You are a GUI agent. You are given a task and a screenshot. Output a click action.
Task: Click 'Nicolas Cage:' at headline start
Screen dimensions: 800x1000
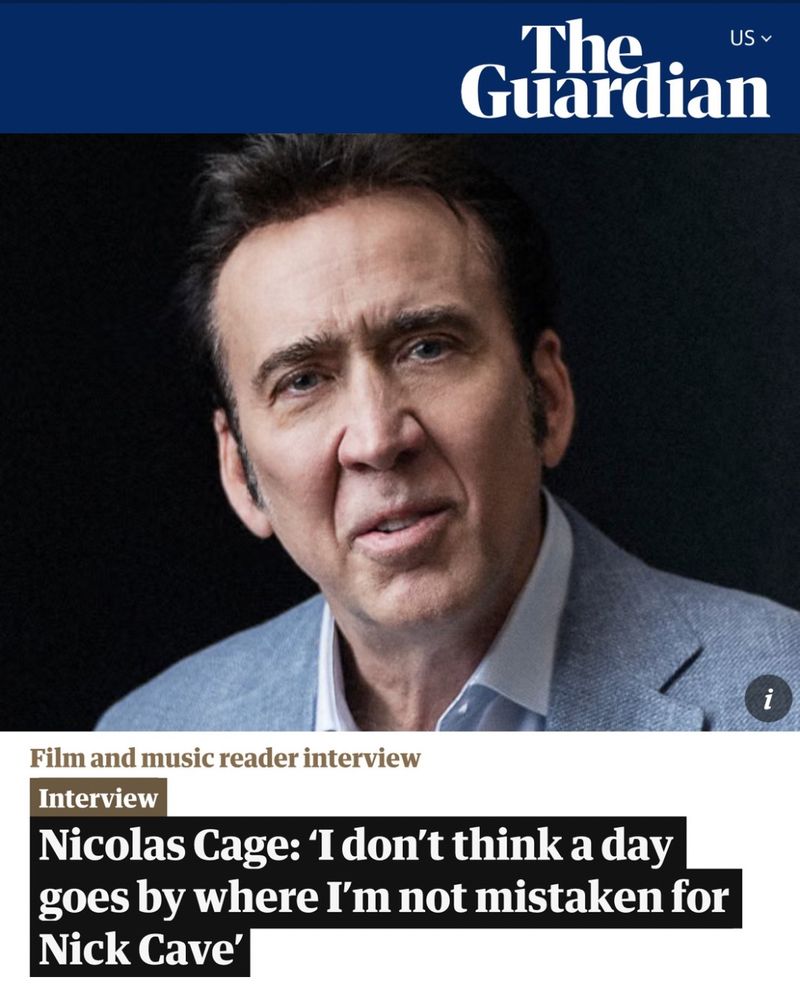(169, 845)
